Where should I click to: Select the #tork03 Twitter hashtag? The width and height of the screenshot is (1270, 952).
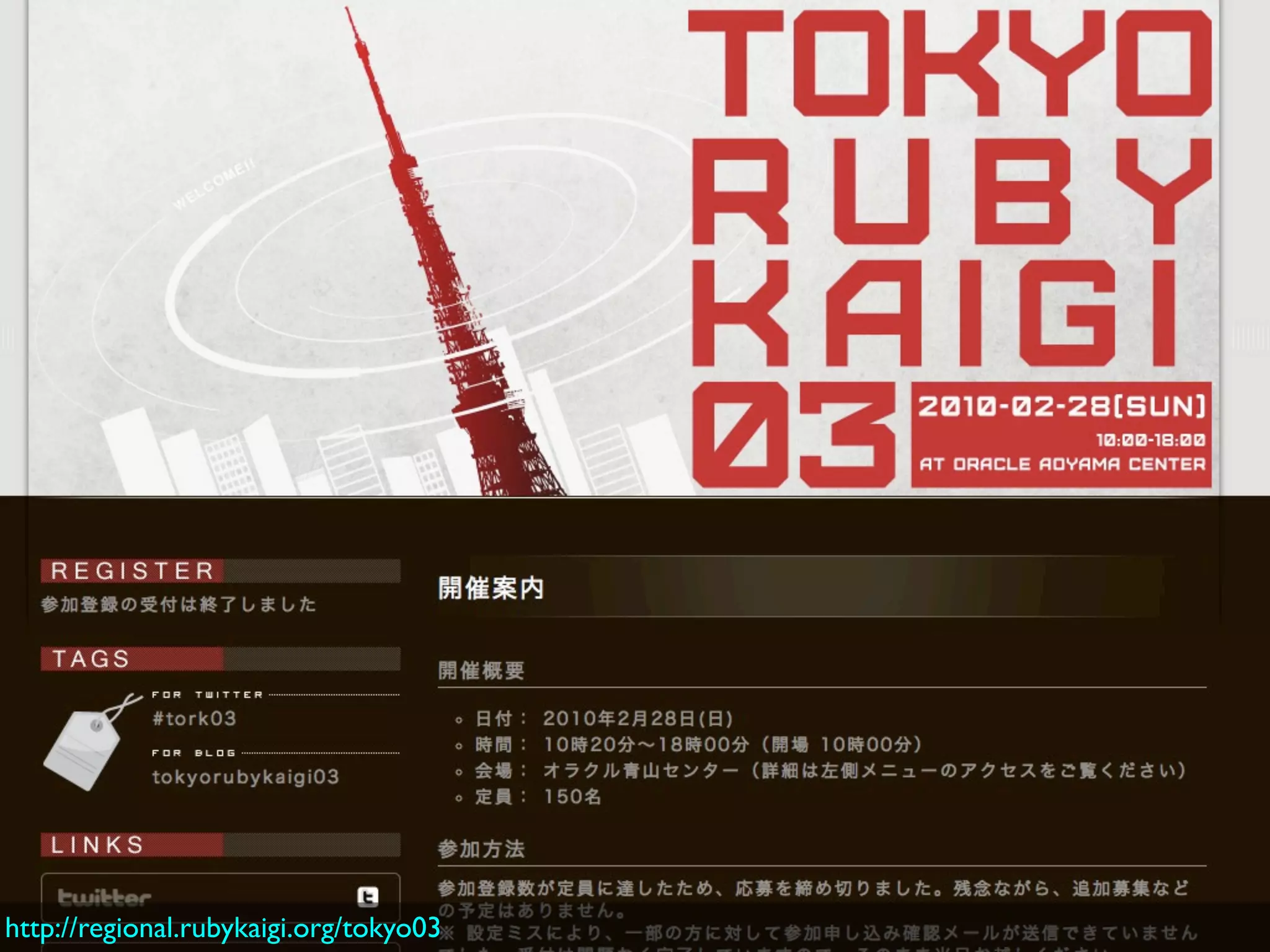(194, 718)
